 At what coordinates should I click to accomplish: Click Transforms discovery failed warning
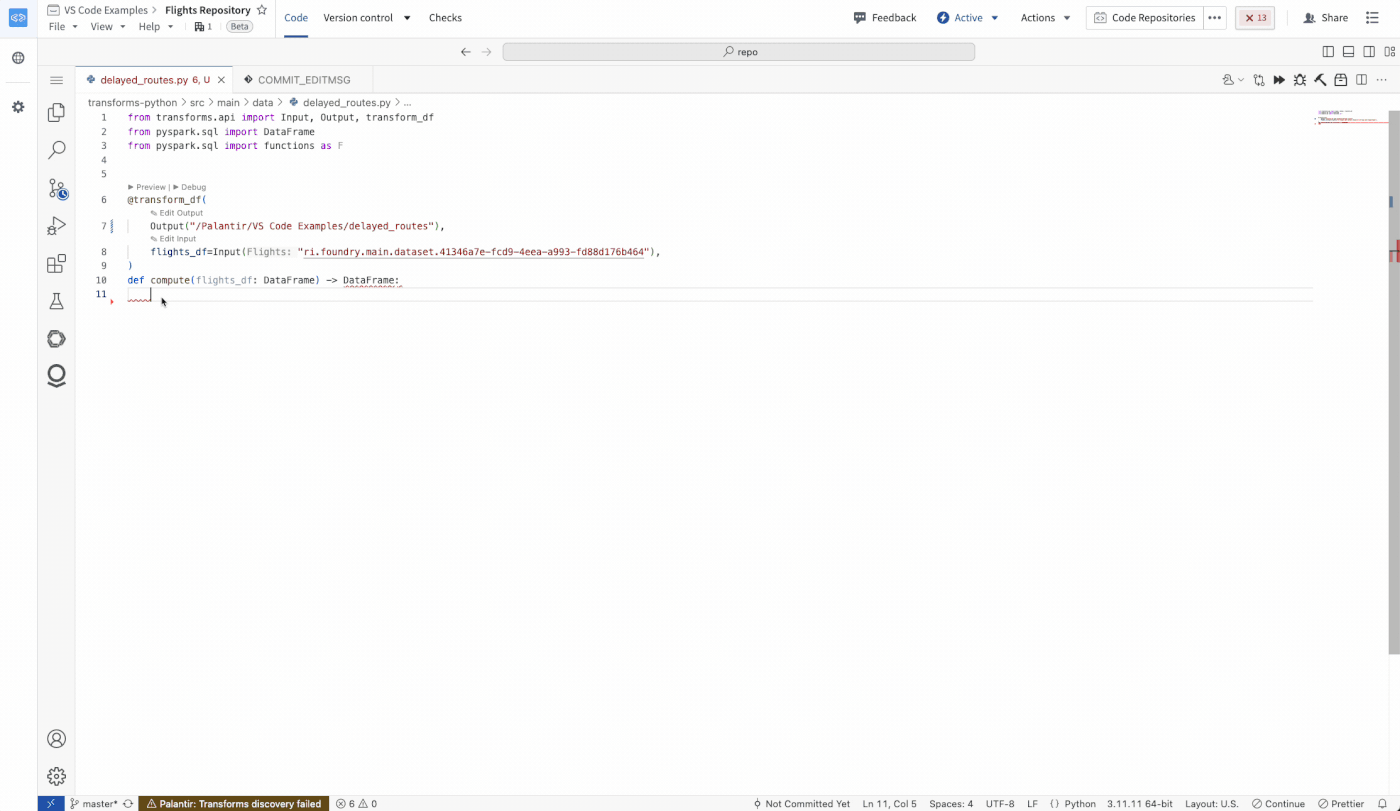coord(234,803)
